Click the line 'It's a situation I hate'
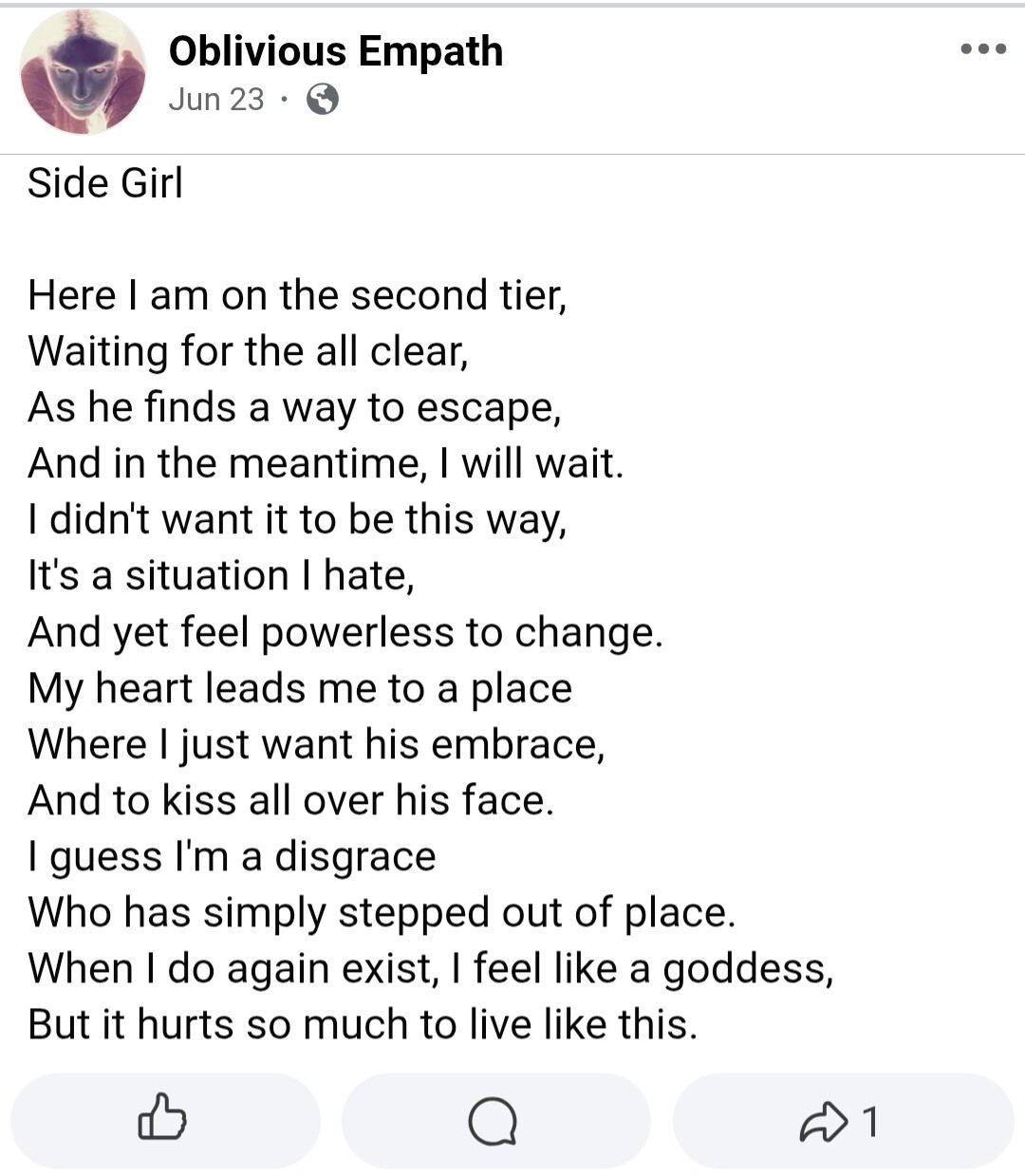1025x1176 pixels. tap(221, 575)
